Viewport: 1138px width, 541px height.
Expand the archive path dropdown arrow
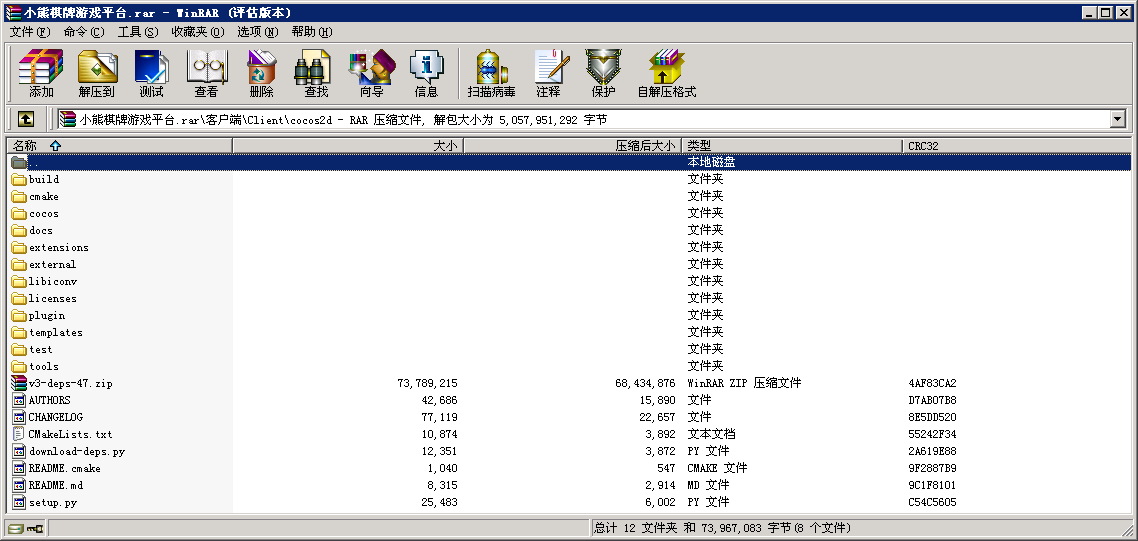coord(1118,120)
